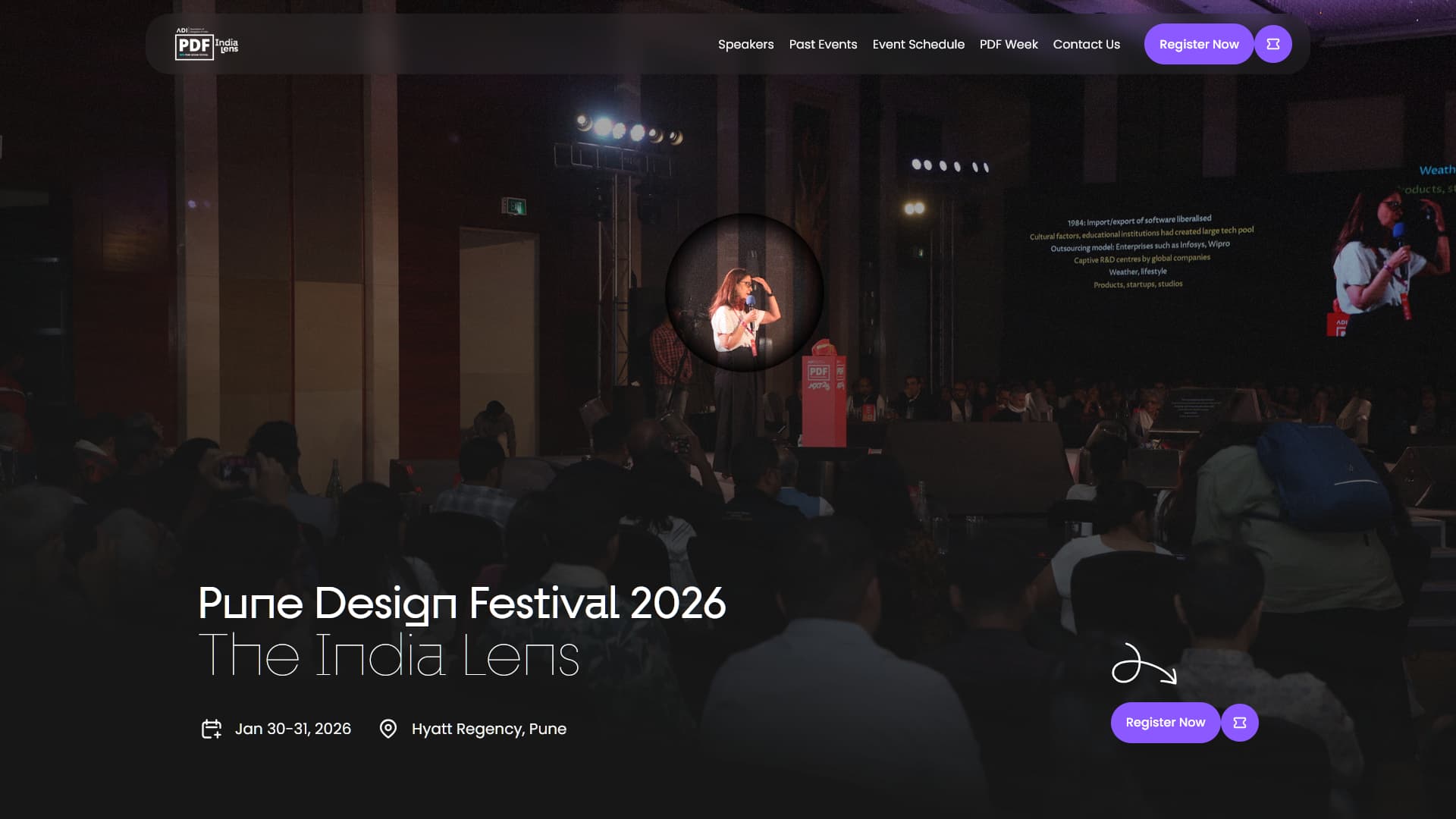Click the location pin icon
The width and height of the screenshot is (1456, 819).
pos(388,729)
